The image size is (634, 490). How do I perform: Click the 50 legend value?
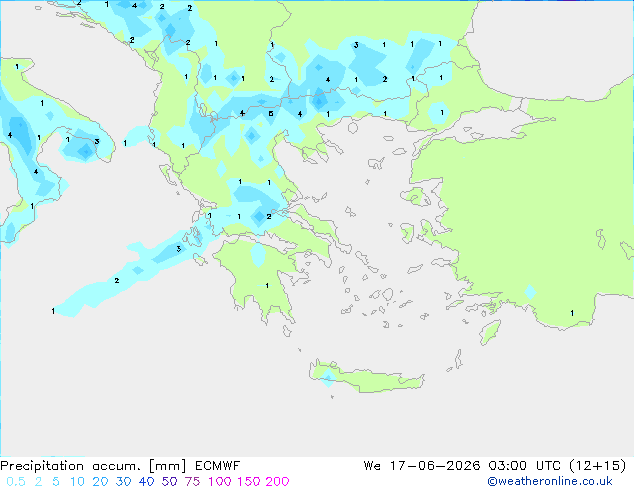pyautogui.click(x=169, y=482)
